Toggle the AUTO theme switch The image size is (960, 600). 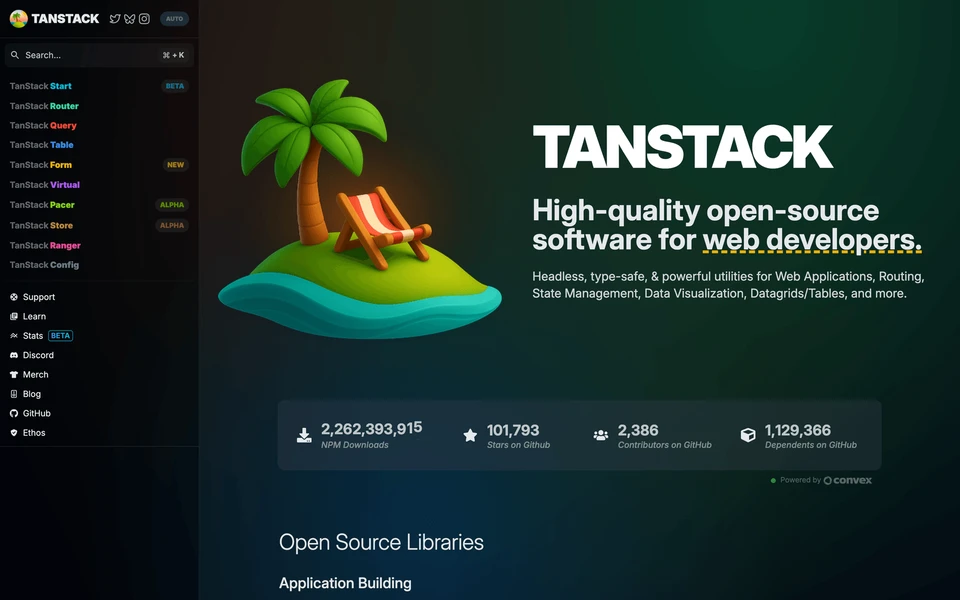click(174, 19)
